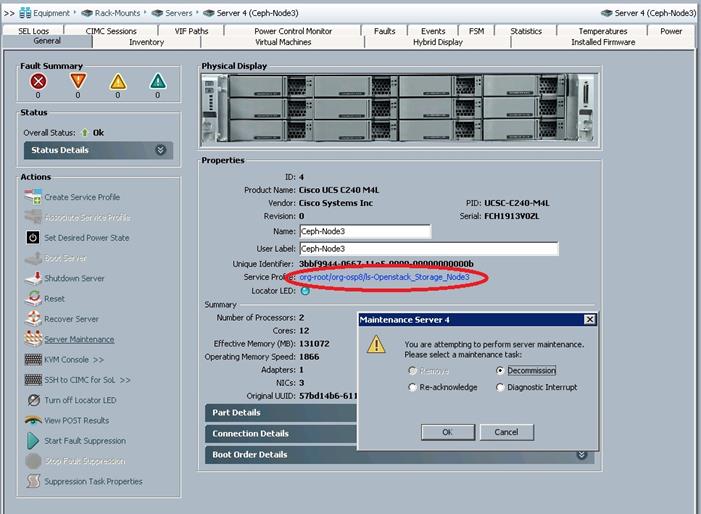Expand the Part Details section
Image resolution: width=701 pixels, height=514 pixels.
point(281,413)
